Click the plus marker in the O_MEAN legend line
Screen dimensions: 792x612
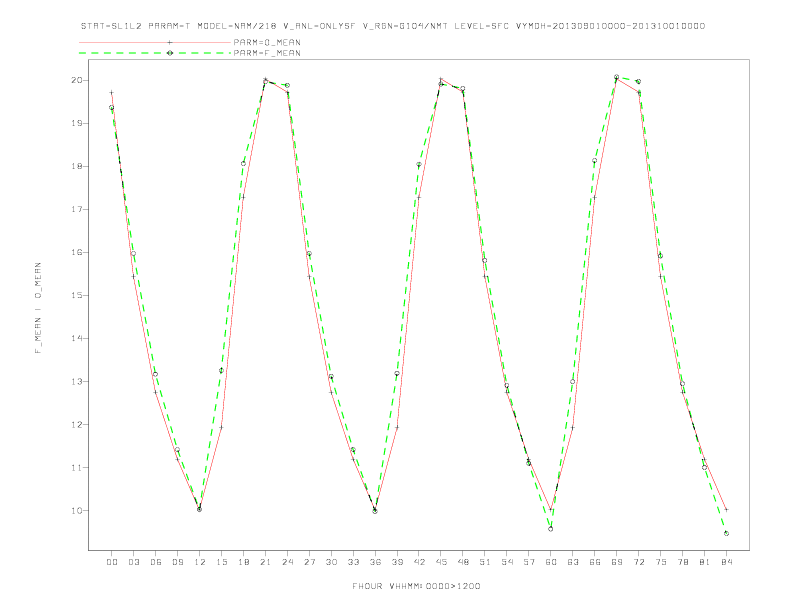pos(170,42)
